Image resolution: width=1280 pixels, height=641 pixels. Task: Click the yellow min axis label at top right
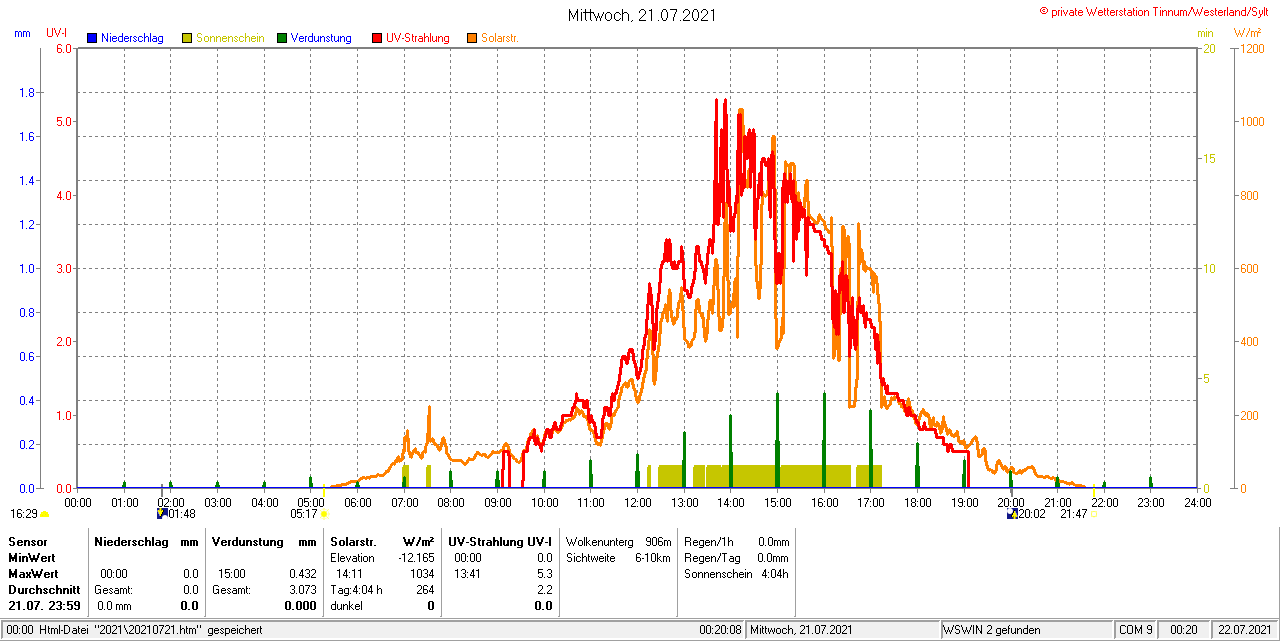point(1205,33)
